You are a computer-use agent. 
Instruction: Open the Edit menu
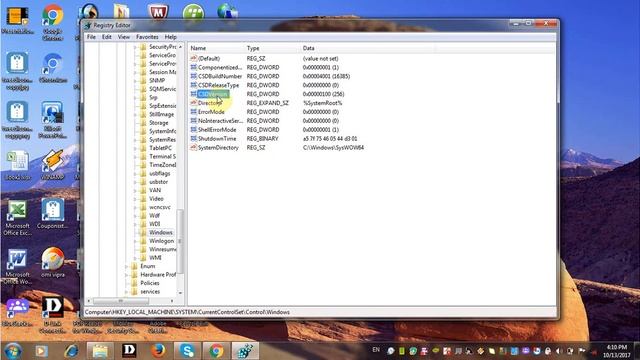point(107,37)
